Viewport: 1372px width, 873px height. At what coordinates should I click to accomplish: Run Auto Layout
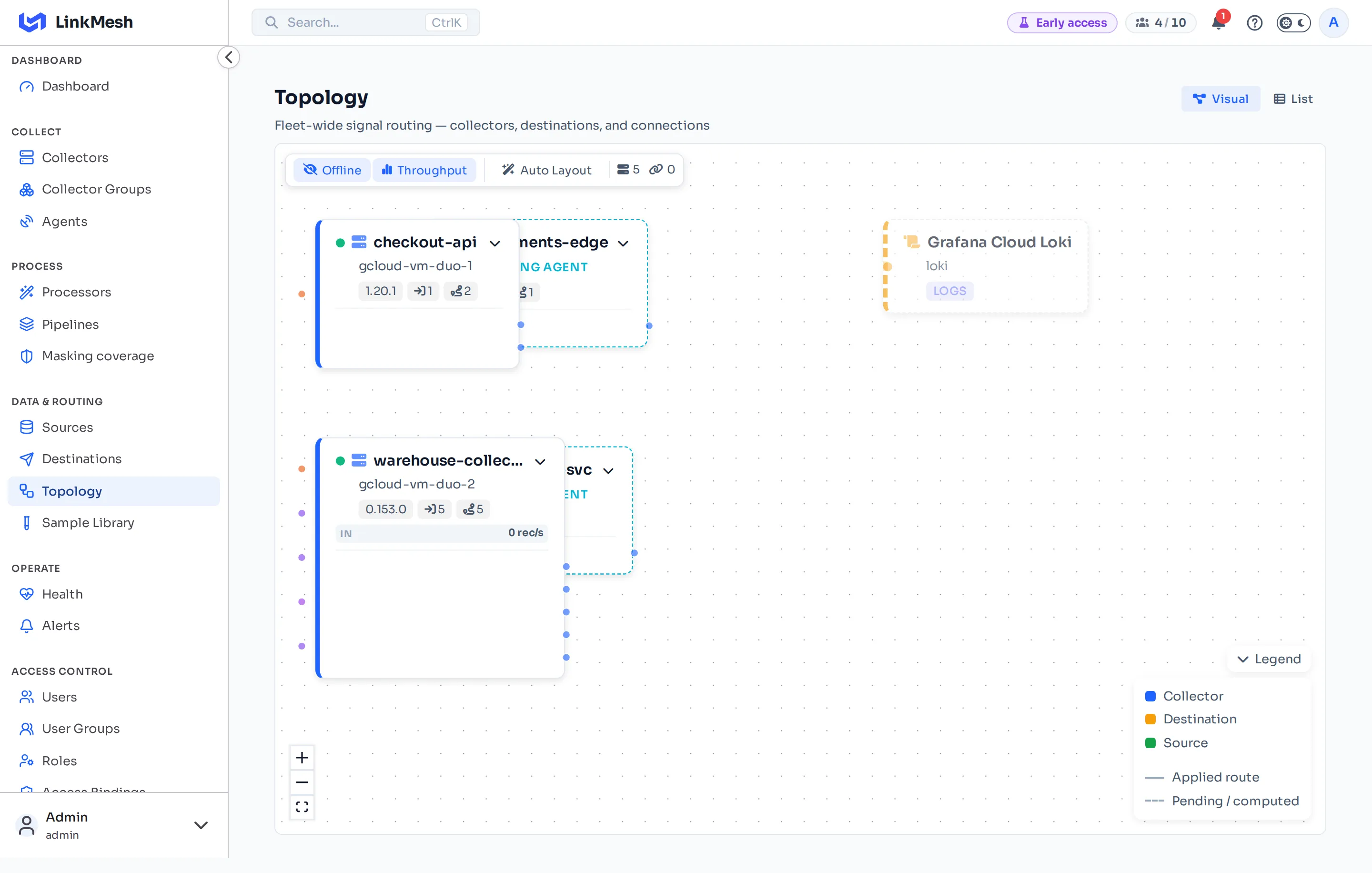click(x=546, y=170)
